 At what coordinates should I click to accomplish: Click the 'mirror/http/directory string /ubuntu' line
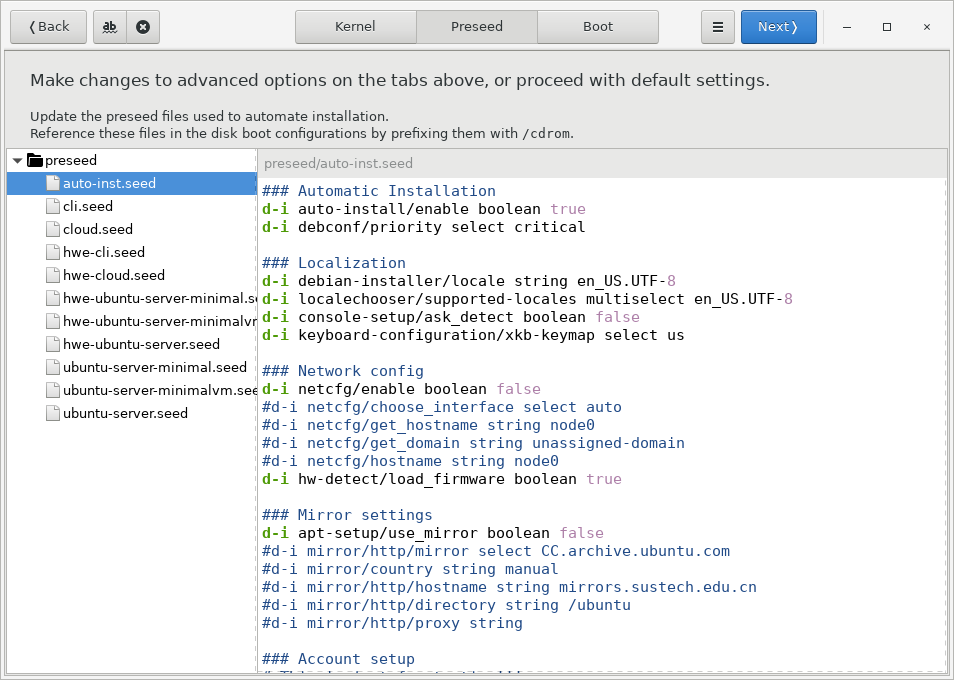pyautogui.click(x=446, y=605)
